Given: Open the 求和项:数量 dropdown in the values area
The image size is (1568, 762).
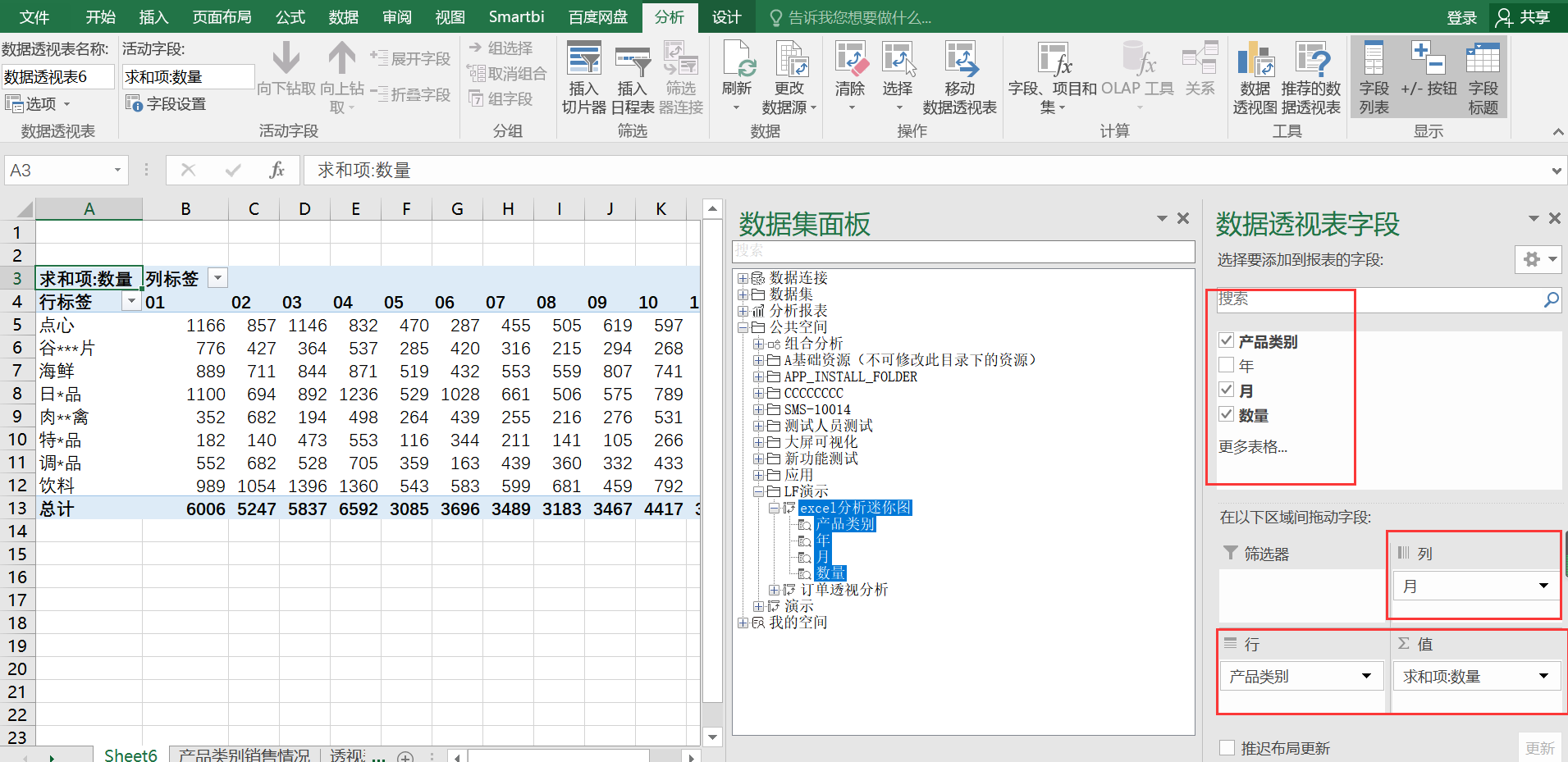Looking at the screenshot, I should coord(1543,676).
